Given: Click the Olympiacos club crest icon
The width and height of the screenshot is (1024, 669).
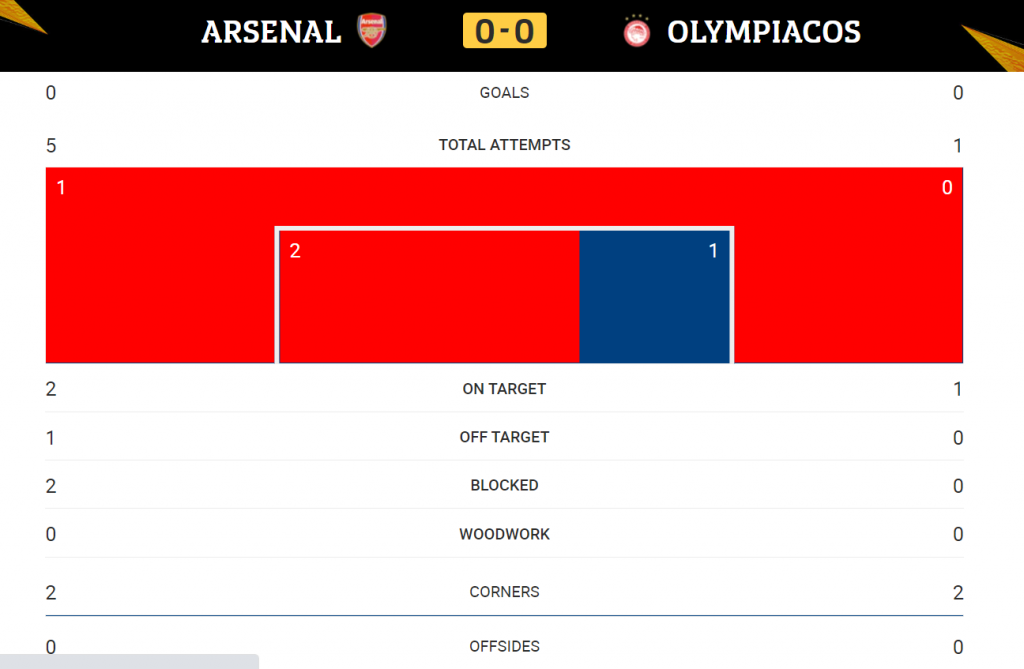Looking at the screenshot, I should [637, 31].
